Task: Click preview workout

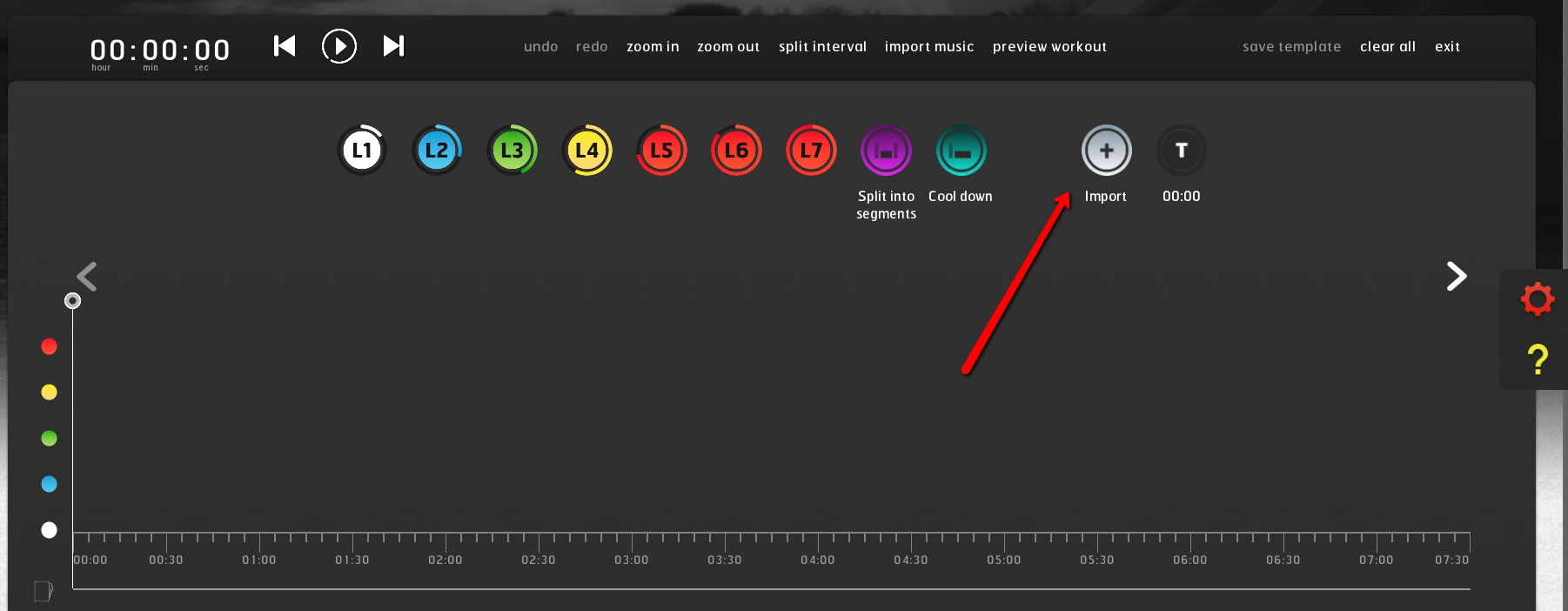Action: pyautogui.click(x=1049, y=47)
